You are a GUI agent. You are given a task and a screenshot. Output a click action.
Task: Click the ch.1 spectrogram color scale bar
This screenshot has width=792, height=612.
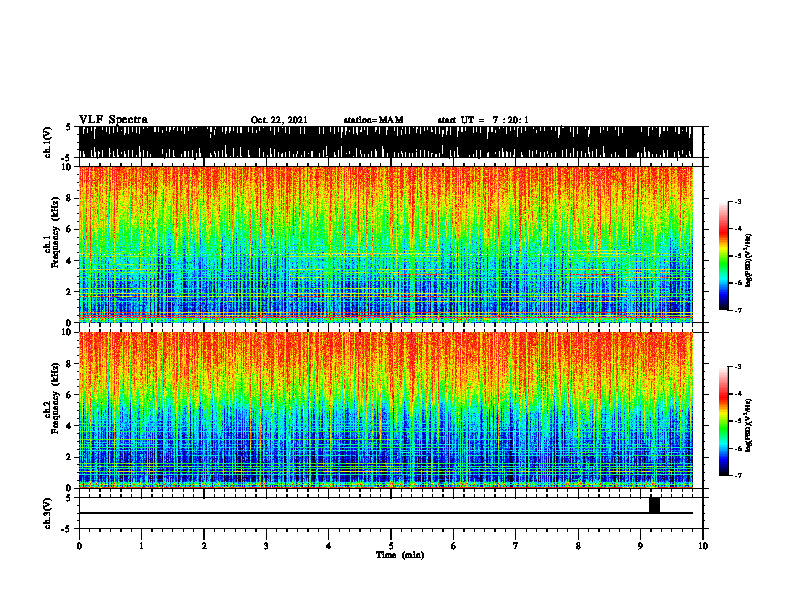(x=724, y=255)
